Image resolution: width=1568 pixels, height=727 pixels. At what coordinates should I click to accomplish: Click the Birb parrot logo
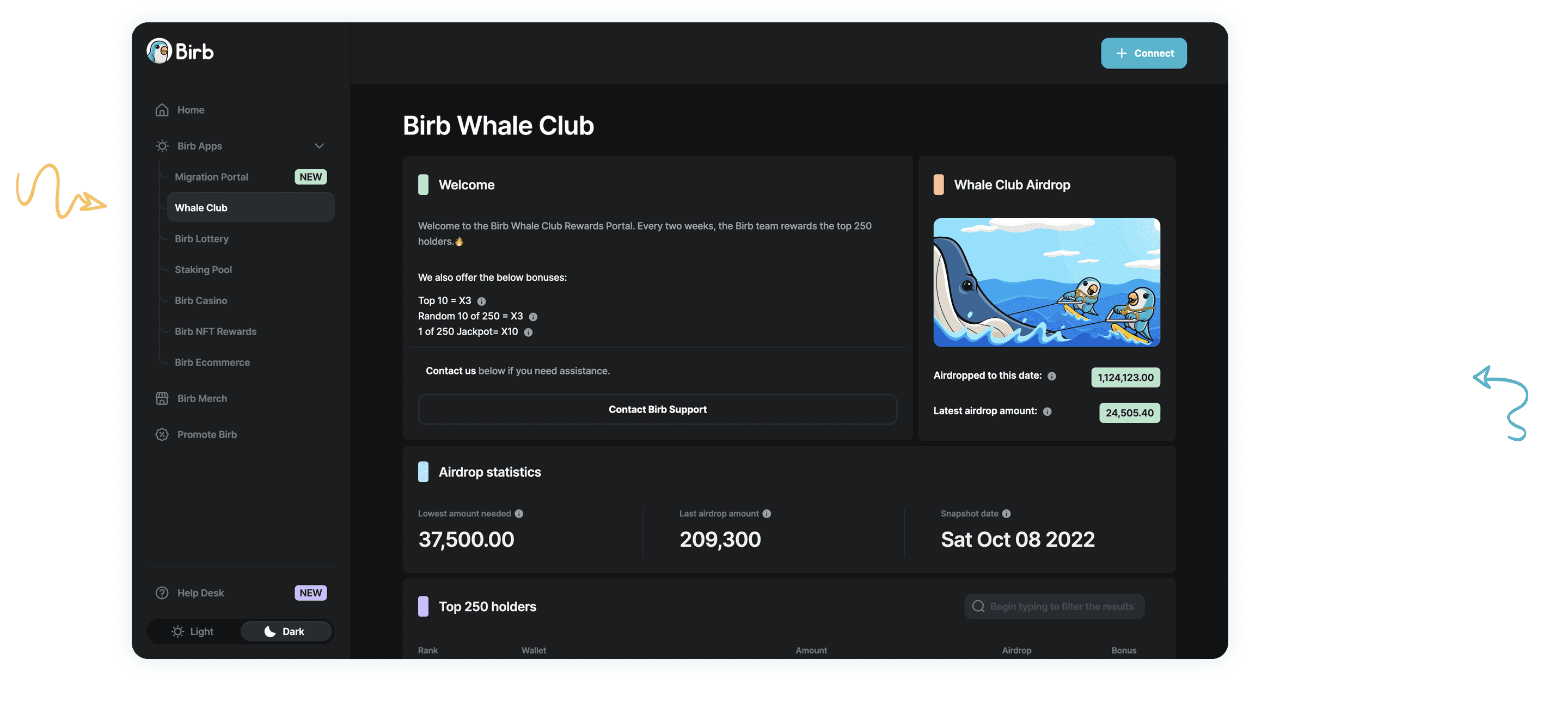[160, 51]
